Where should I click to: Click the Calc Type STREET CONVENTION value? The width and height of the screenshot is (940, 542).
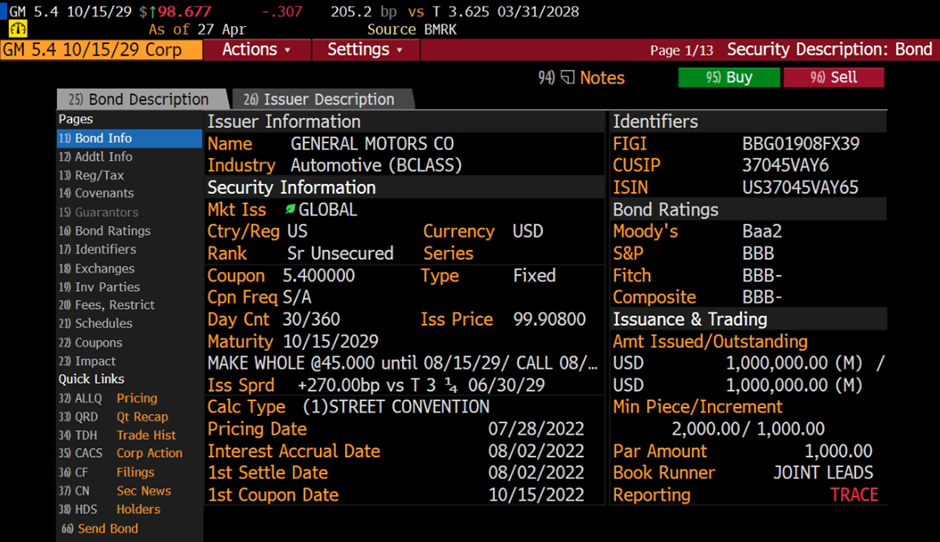pos(396,406)
